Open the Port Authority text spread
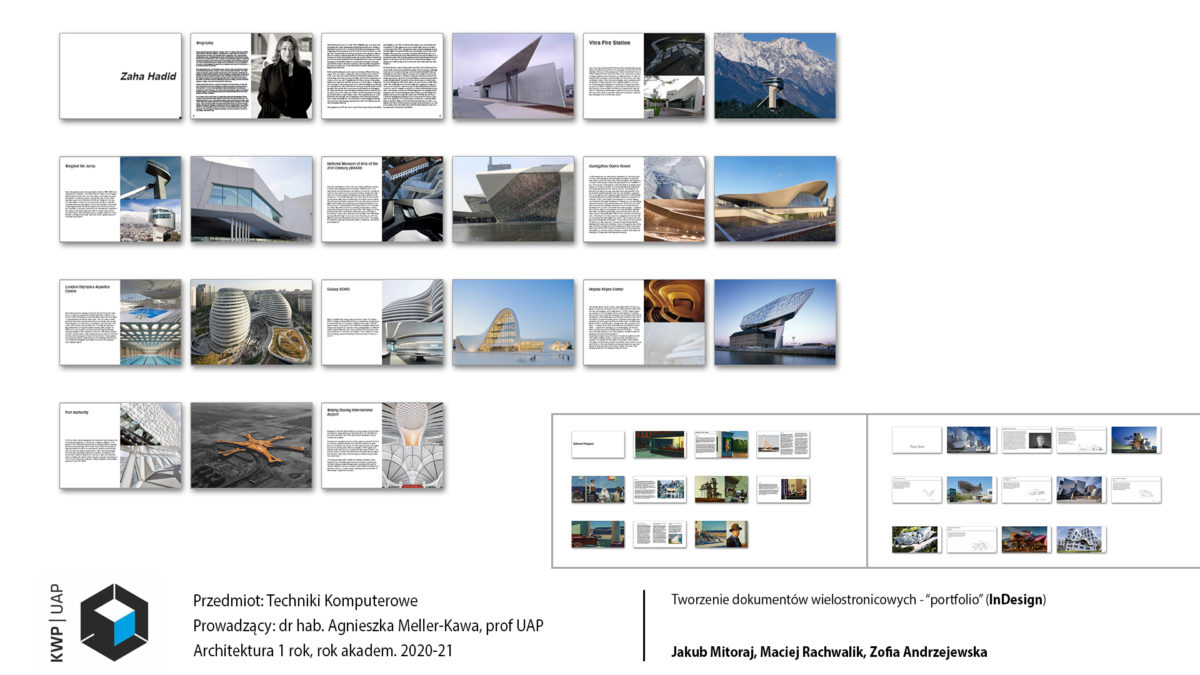1200x675 pixels. [120, 445]
